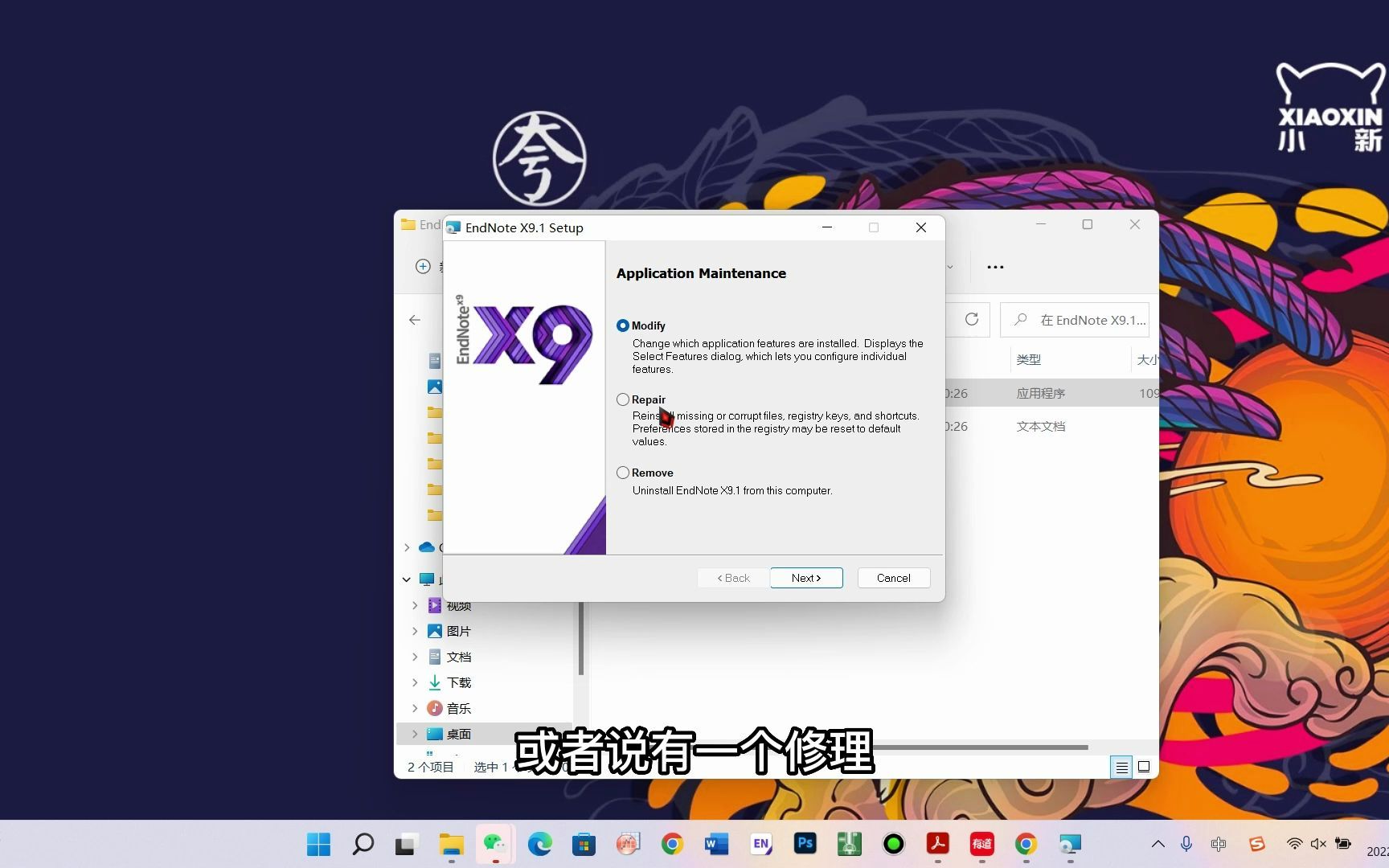Expand the 桌面 folder node

point(415,734)
